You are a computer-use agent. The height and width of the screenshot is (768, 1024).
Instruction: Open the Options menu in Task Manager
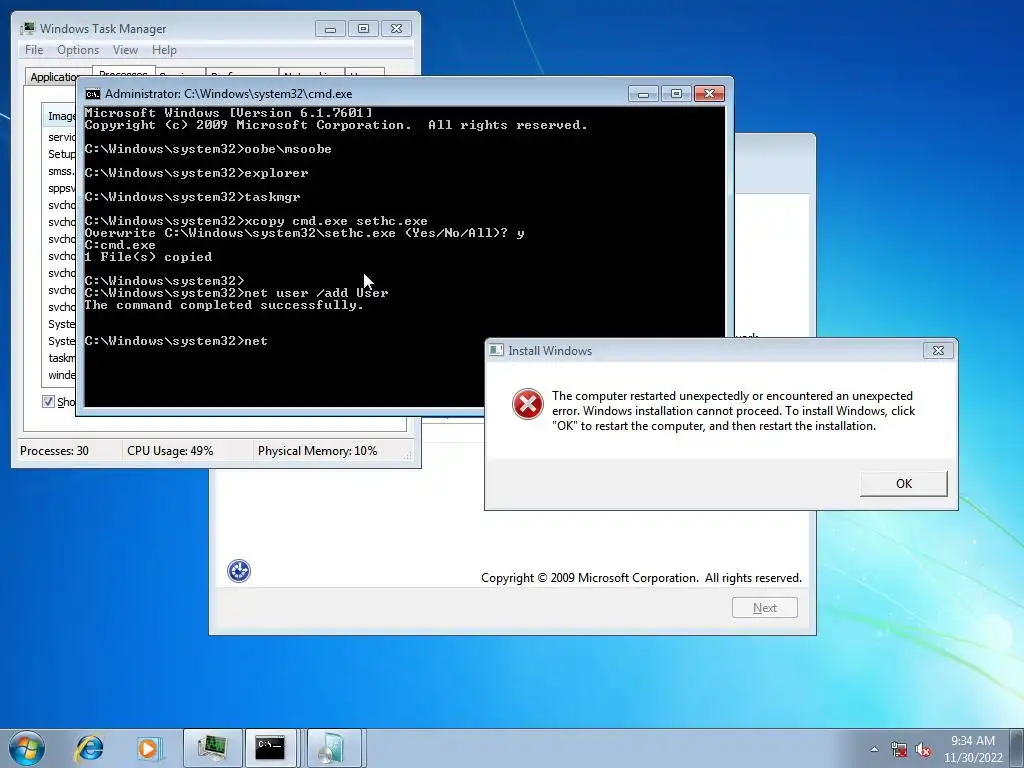[x=78, y=50]
